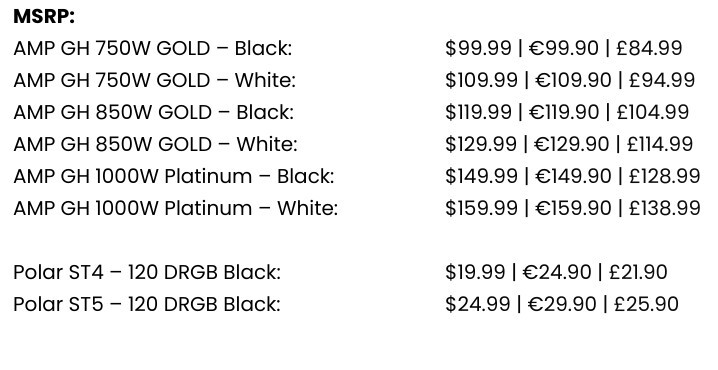Select the £104.99 price text
718x370 pixels.
(653, 112)
